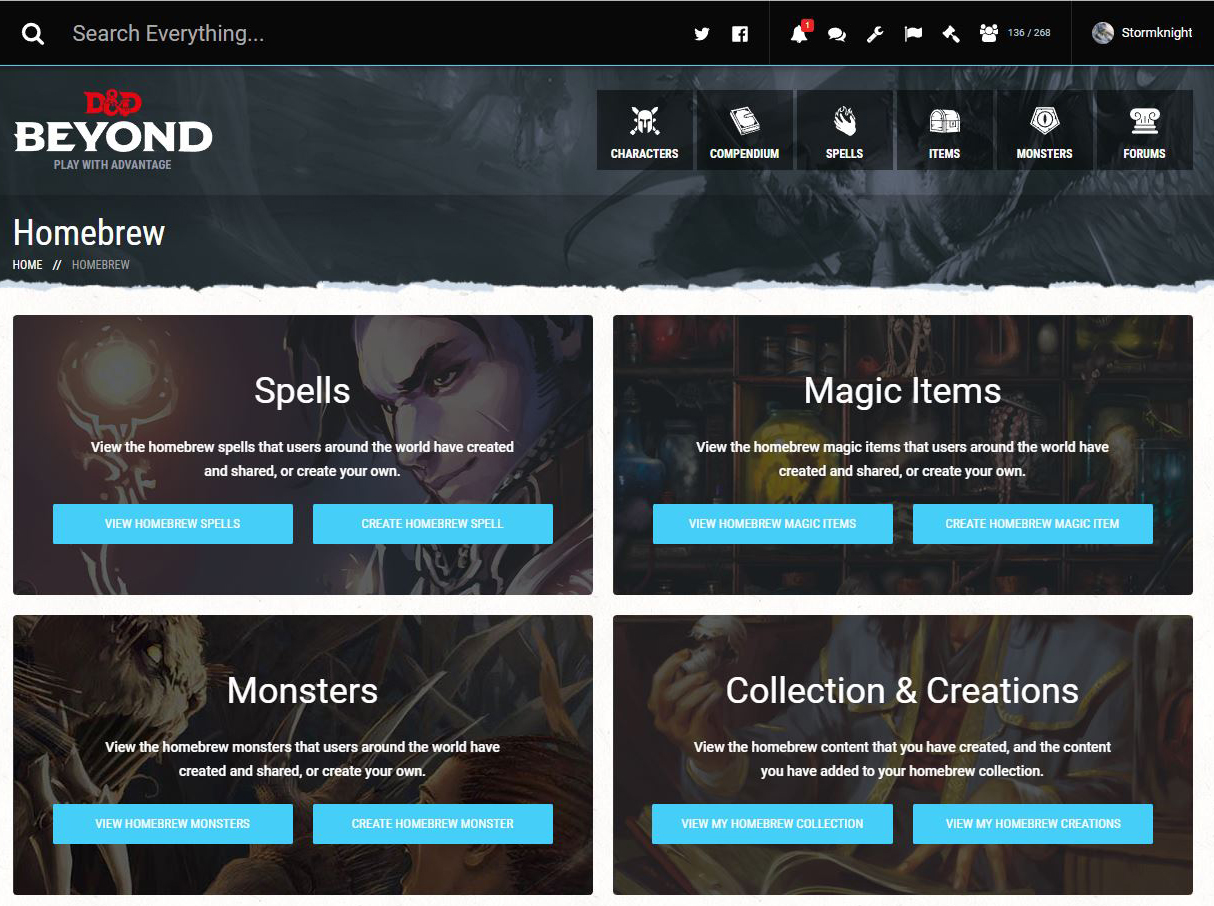Image resolution: width=1214 pixels, height=906 pixels.
Task: Open the Items navigation tile
Action: (944, 130)
